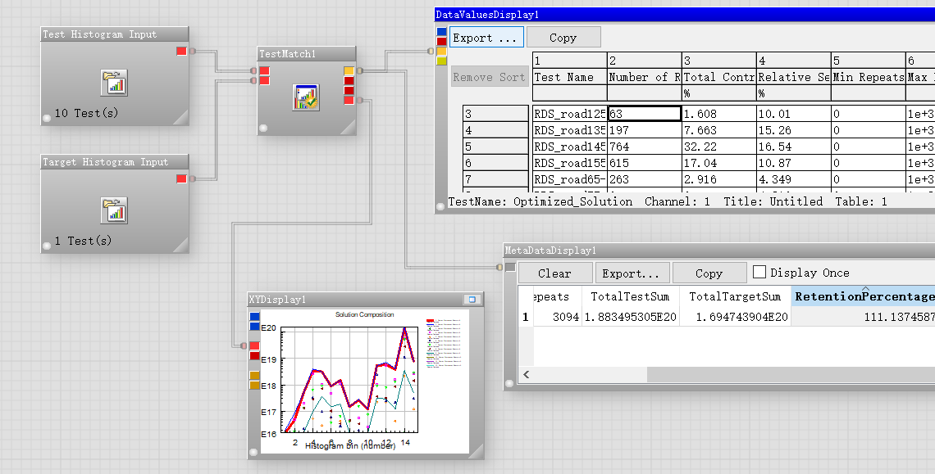Click the 10 Test(s) label
The height and width of the screenshot is (474, 935).
click(86, 113)
